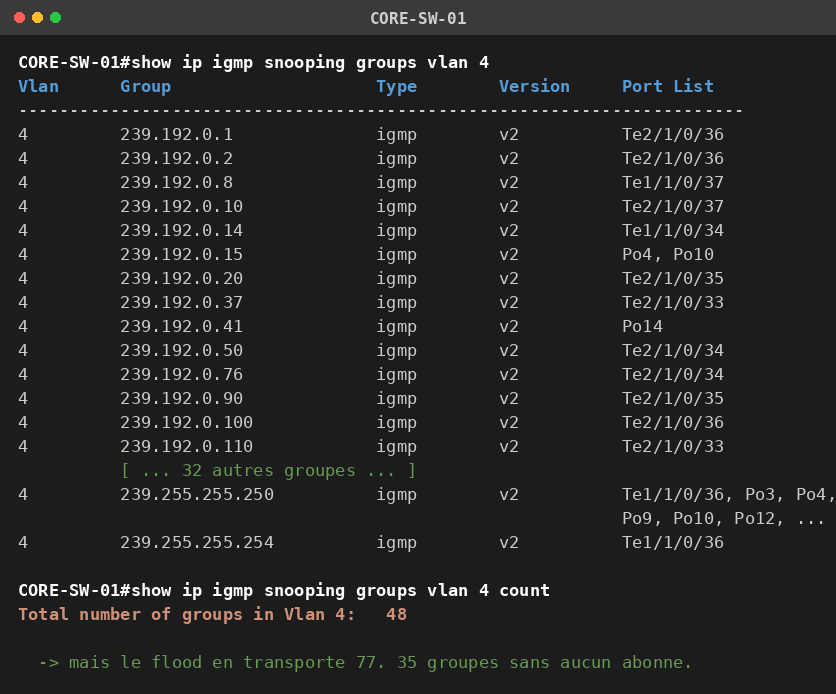Select group address 239.192.0.14
This screenshot has width=836, height=694.
click(181, 230)
